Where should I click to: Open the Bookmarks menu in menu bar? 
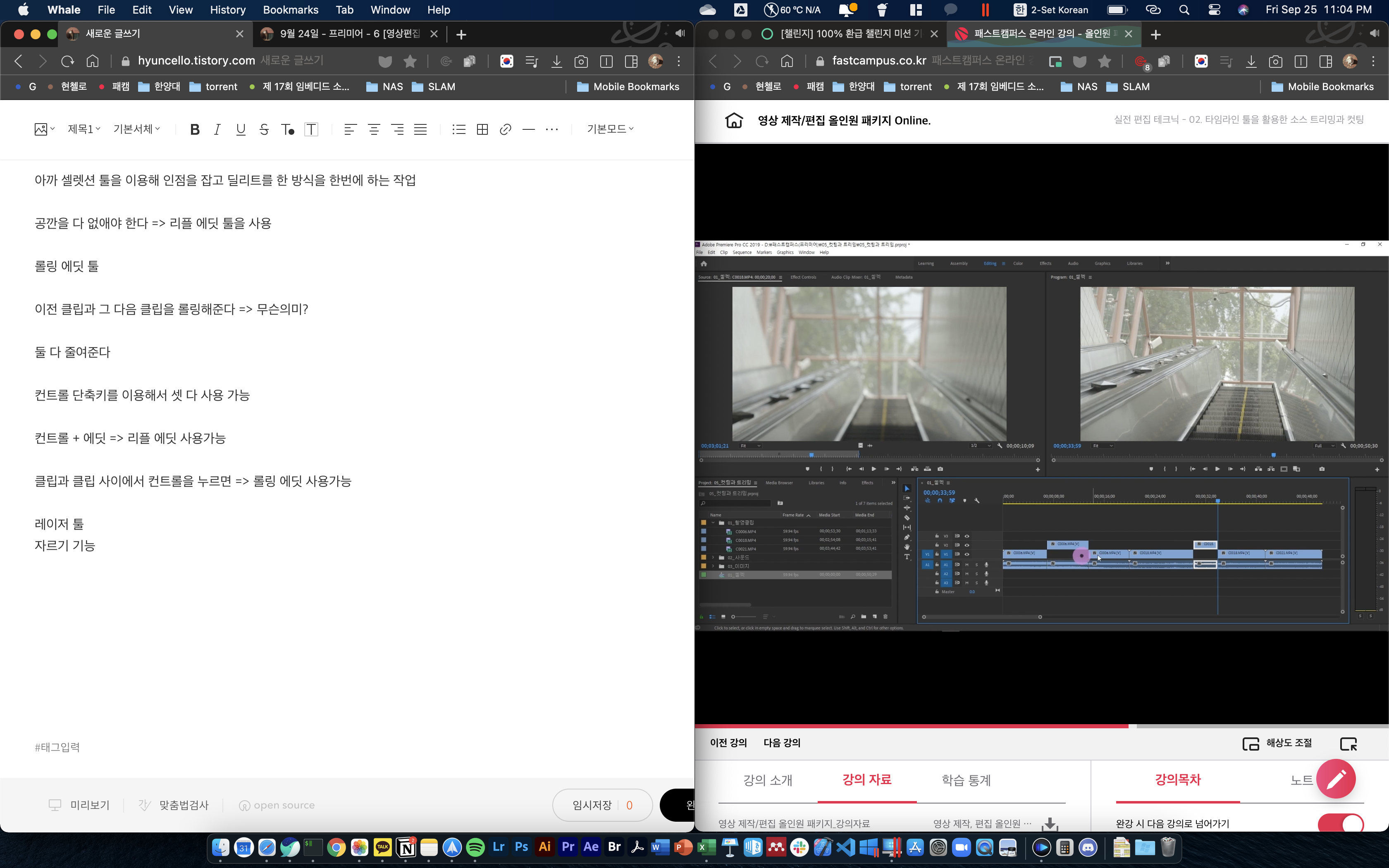[291, 10]
